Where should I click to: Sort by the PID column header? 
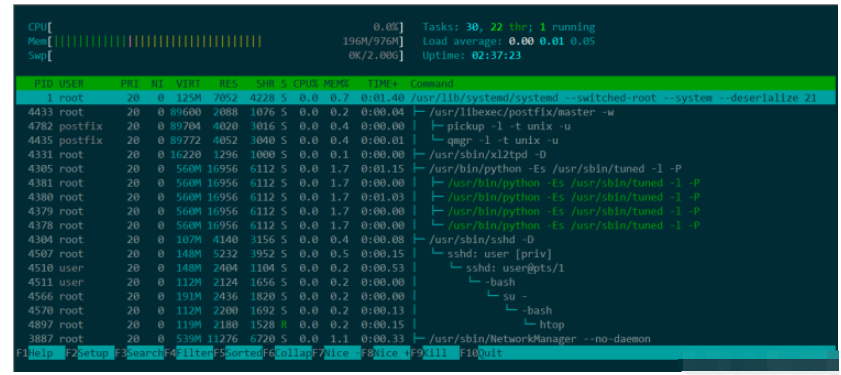(43, 84)
